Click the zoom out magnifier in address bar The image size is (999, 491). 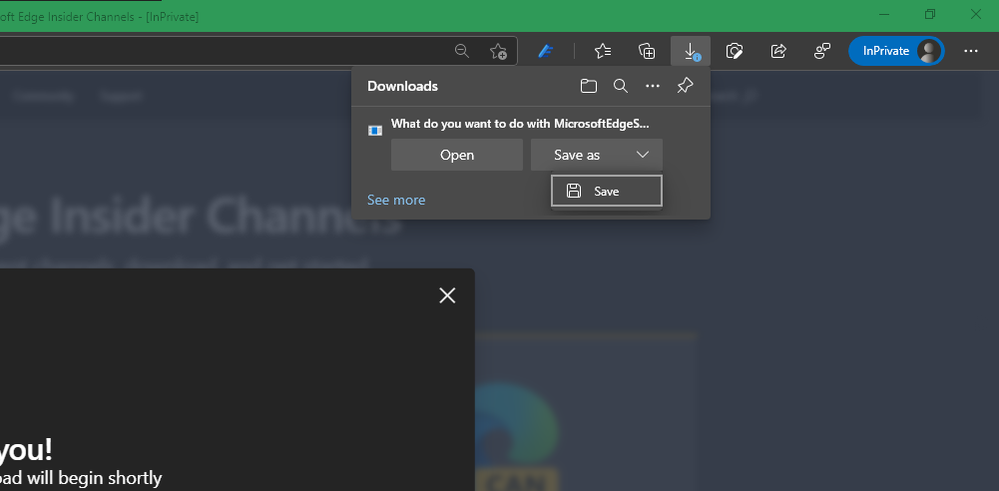click(462, 51)
